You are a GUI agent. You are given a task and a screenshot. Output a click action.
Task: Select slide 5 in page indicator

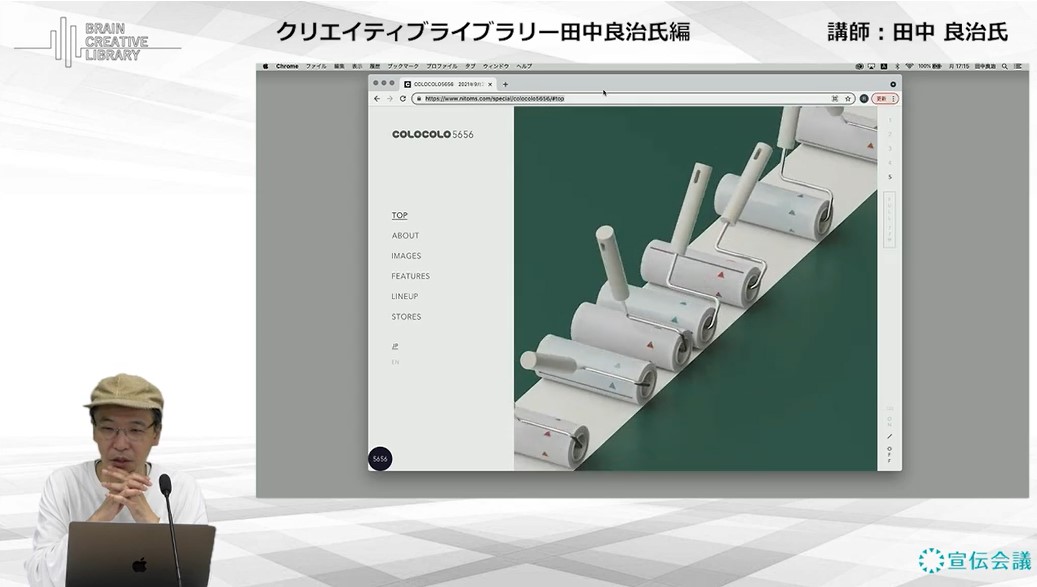tap(890, 177)
